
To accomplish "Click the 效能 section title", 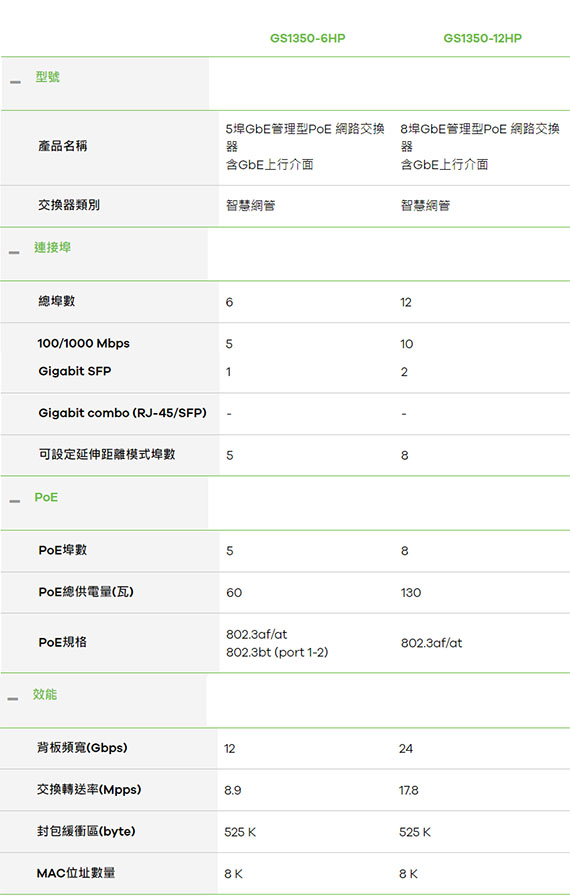I will tap(45, 694).
